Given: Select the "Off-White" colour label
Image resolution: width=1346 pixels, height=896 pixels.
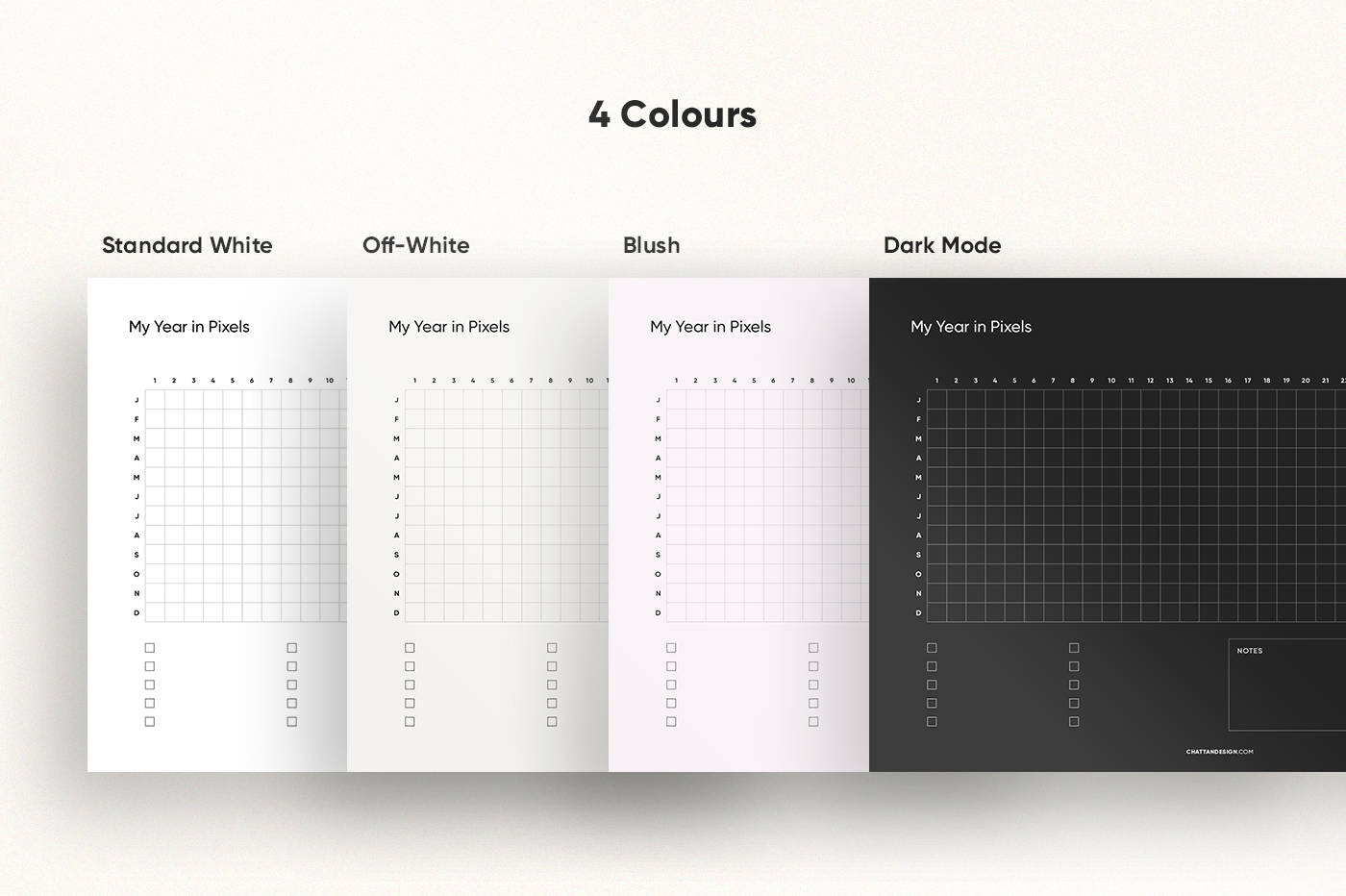Looking at the screenshot, I should [415, 245].
